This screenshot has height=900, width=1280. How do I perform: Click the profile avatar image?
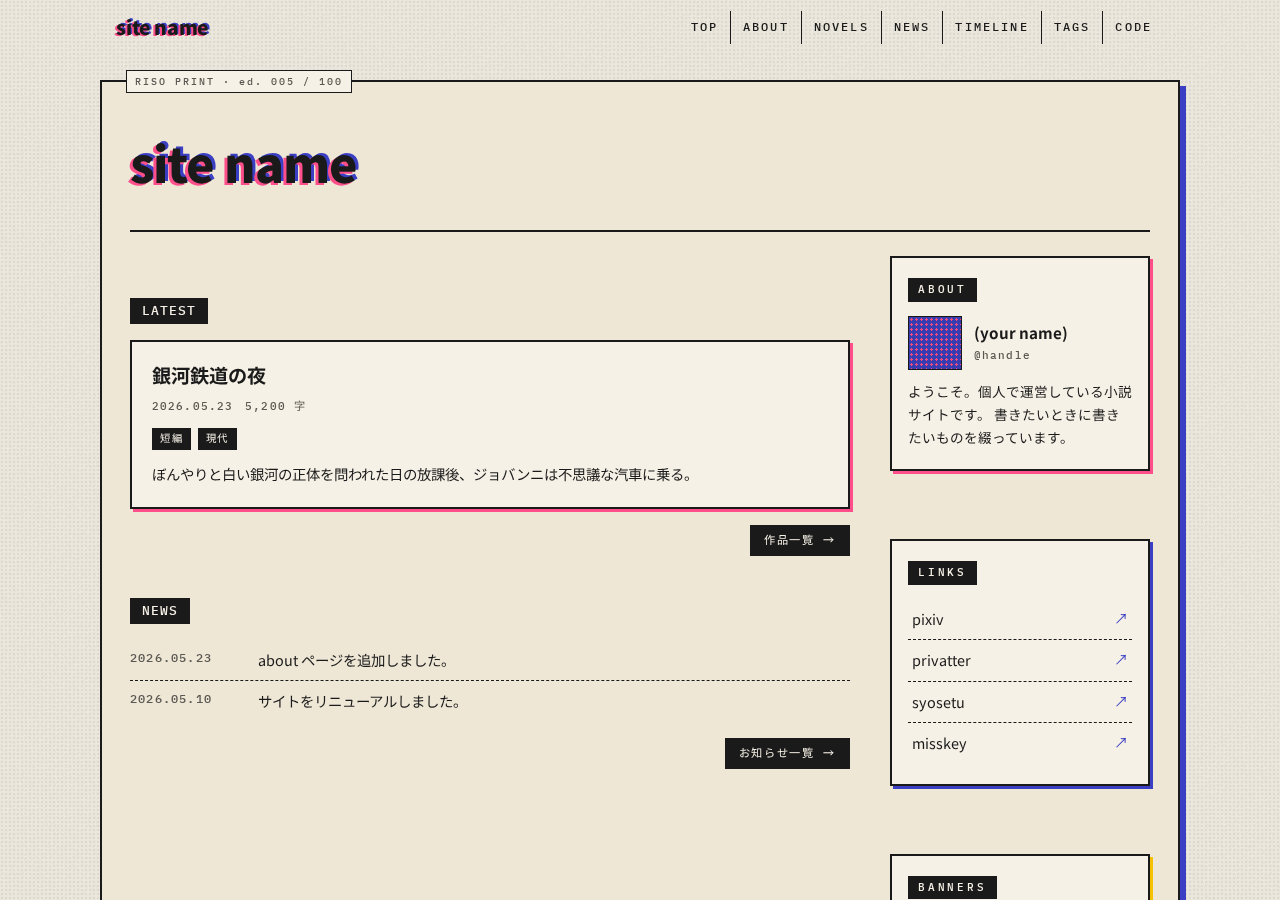(935, 343)
